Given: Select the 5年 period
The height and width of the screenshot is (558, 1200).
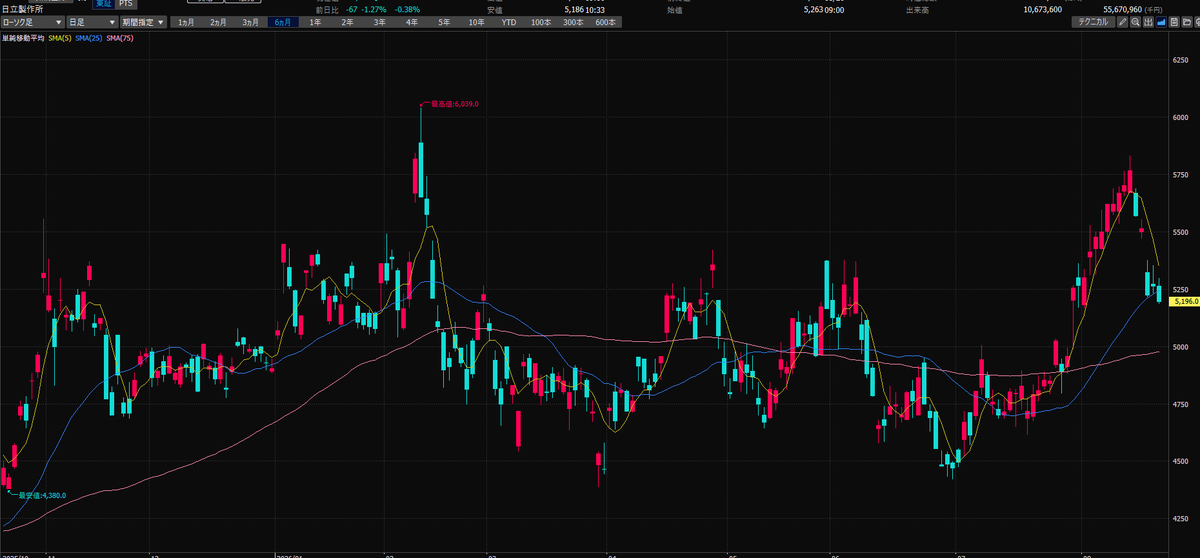Looking at the screenshot, I should 443,22.
